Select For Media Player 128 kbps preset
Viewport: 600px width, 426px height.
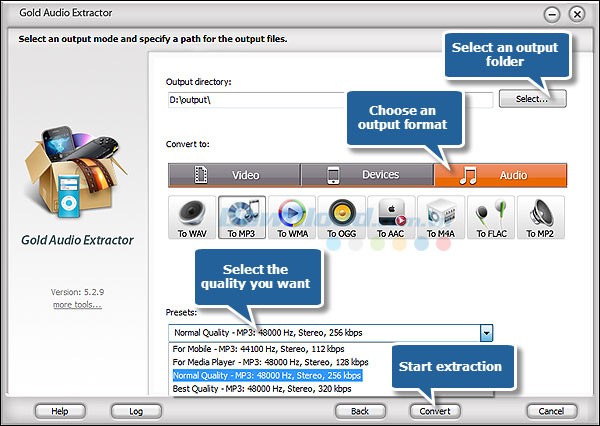270,361
